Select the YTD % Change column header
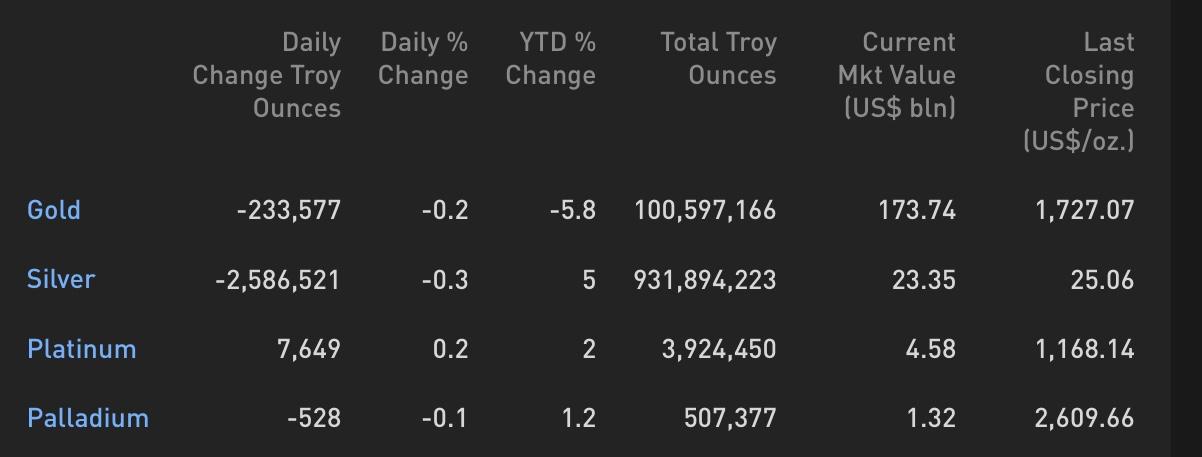The width and height of the screenshot is (1202, 457). click(x=551, y=59)
